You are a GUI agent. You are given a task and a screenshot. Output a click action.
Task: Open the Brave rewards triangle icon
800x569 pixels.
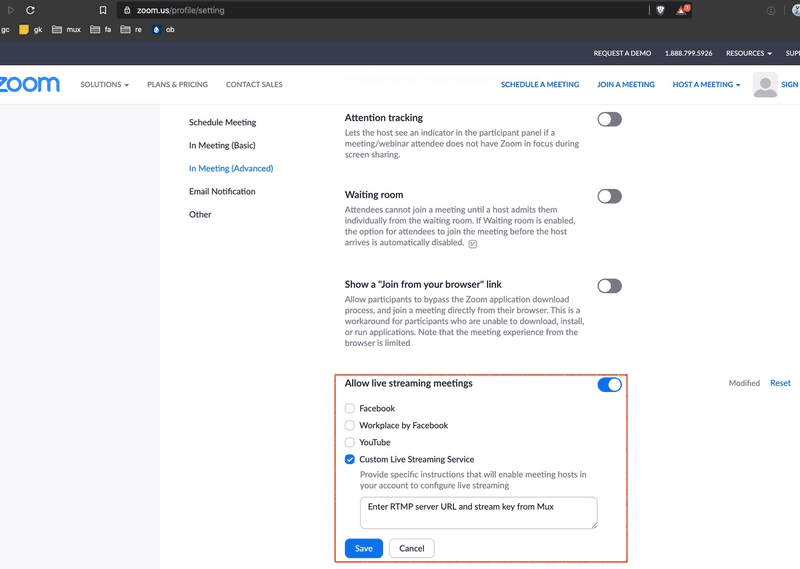click(683, 10)
